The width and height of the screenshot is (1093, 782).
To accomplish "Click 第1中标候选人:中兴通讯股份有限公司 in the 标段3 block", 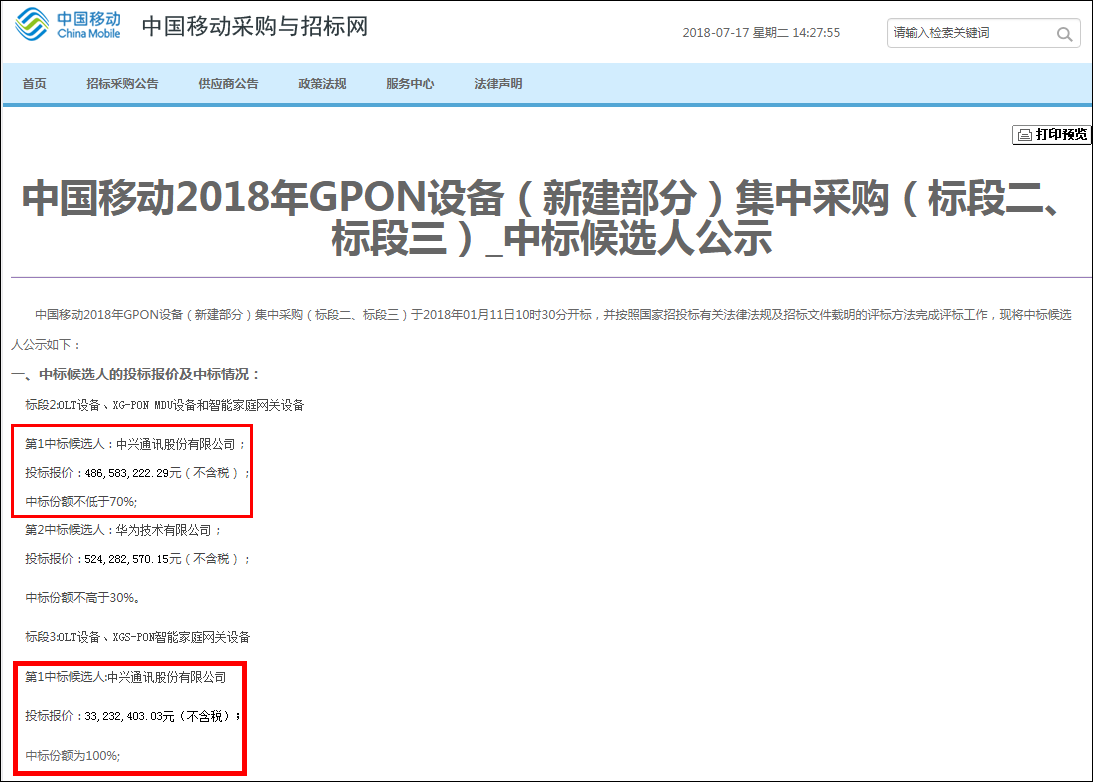I will pos(125,677).
